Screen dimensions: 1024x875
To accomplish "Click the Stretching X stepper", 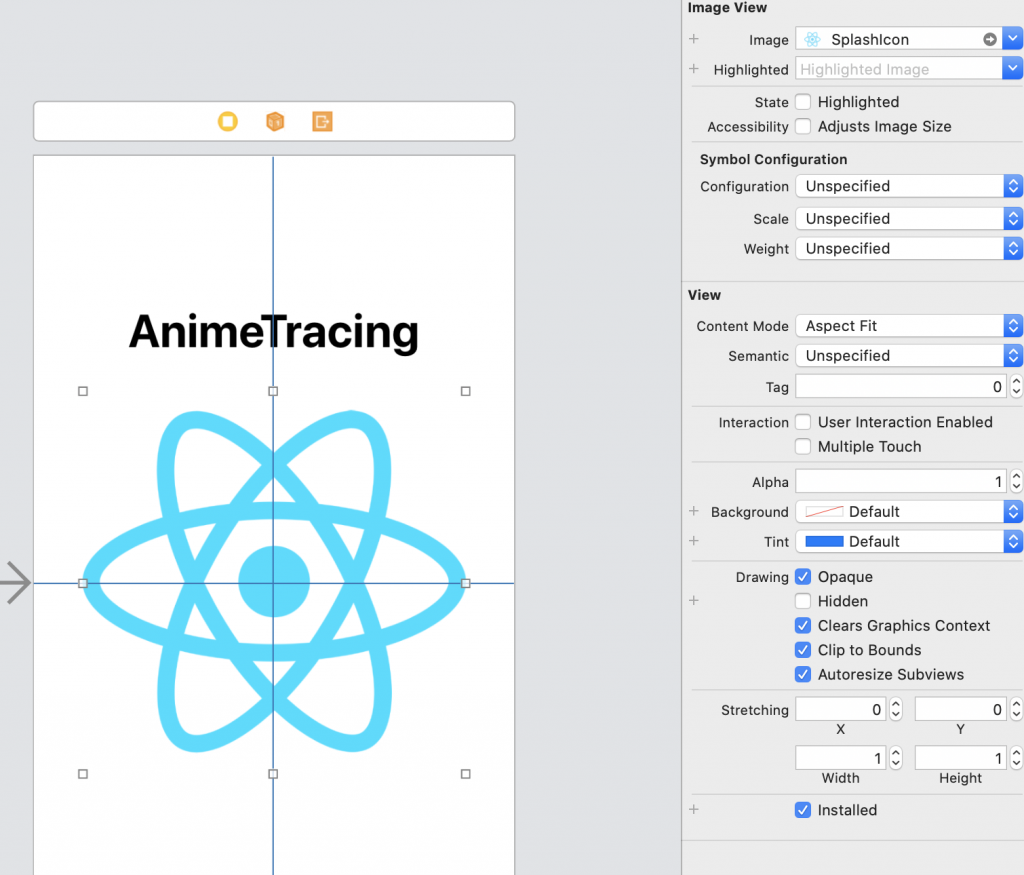I will click(x=896, y=709).
